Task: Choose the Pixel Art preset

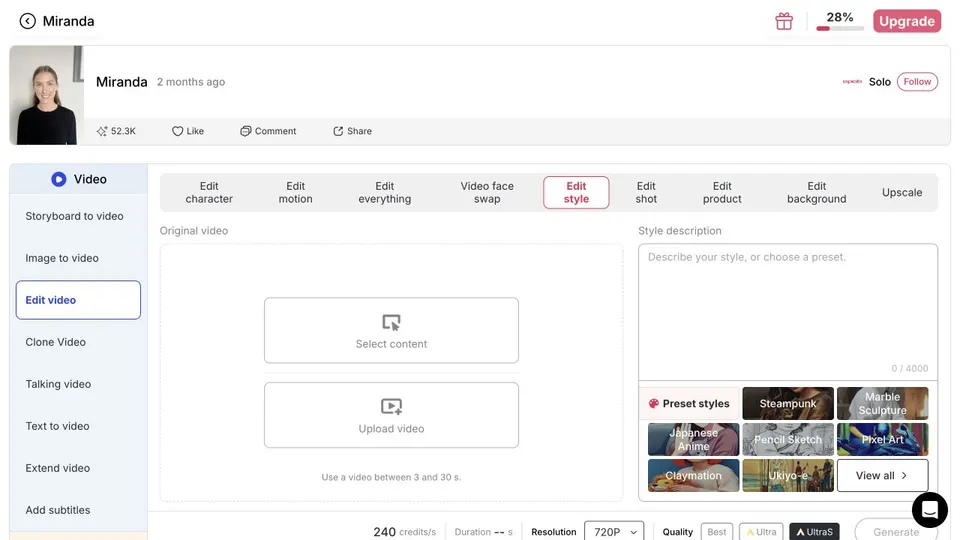Action: (882, 440)
